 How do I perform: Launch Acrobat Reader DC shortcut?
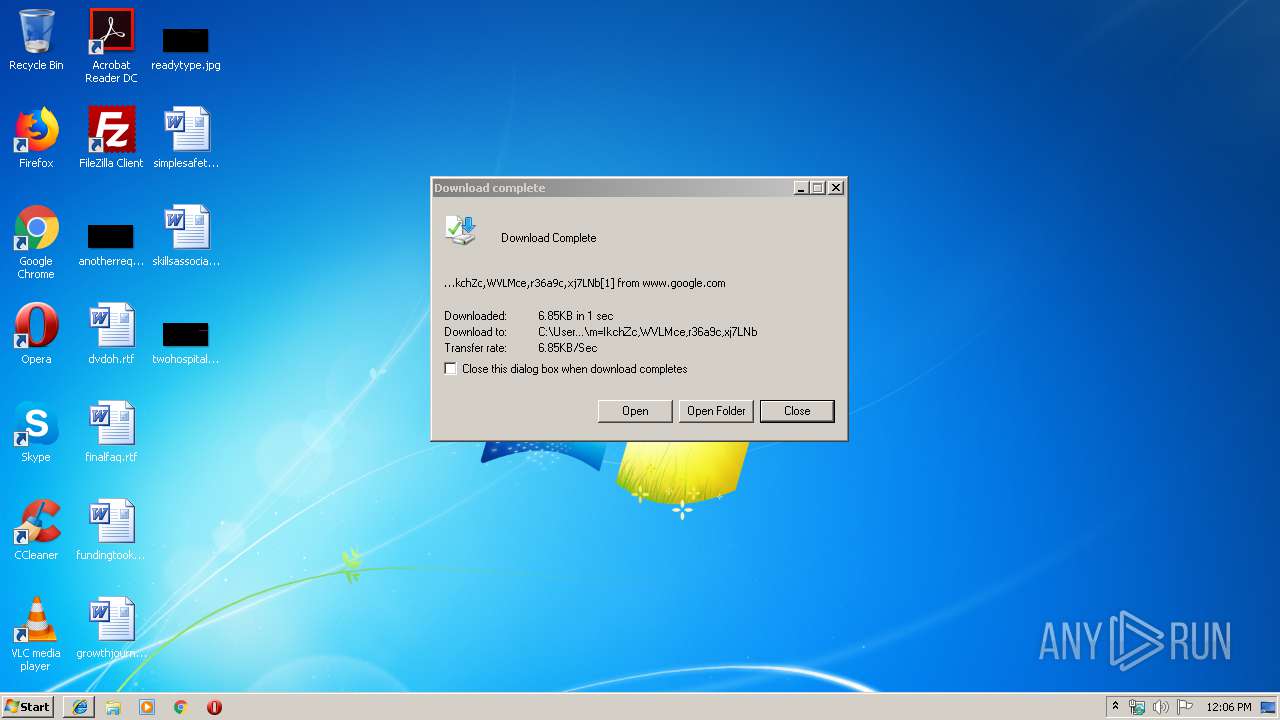(111, 46)
